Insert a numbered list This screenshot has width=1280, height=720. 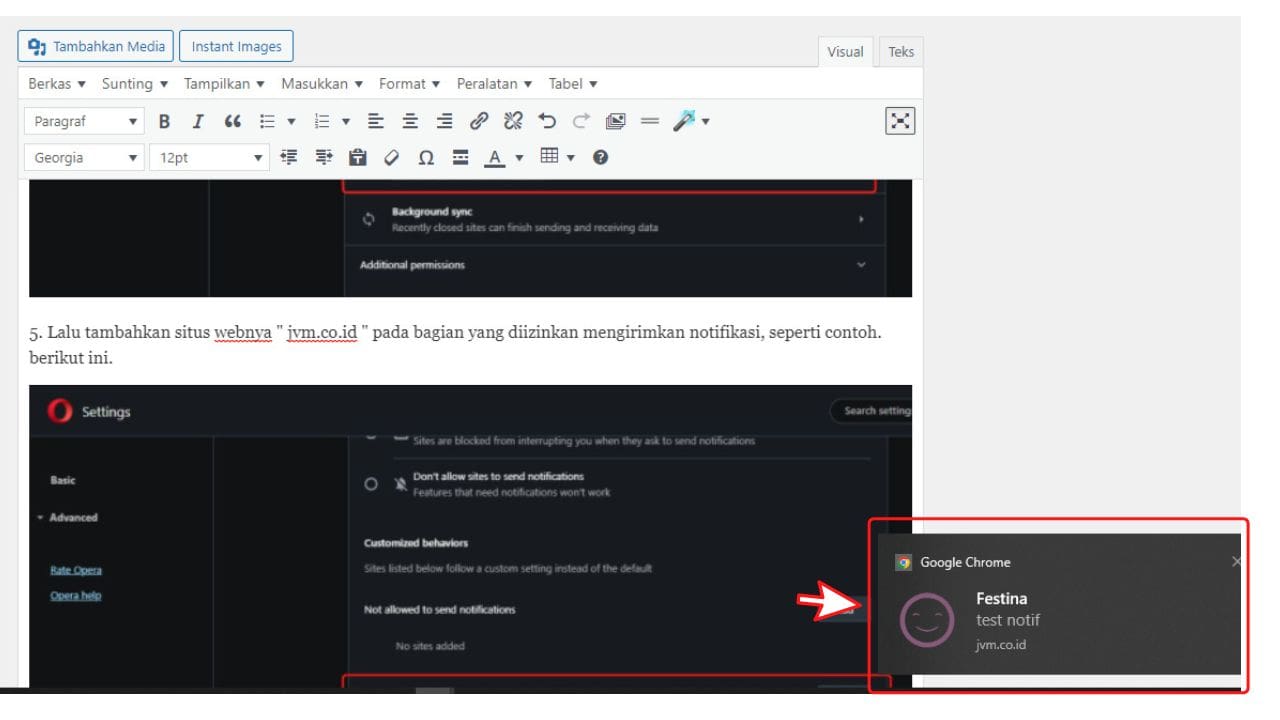tap(322, 121)
